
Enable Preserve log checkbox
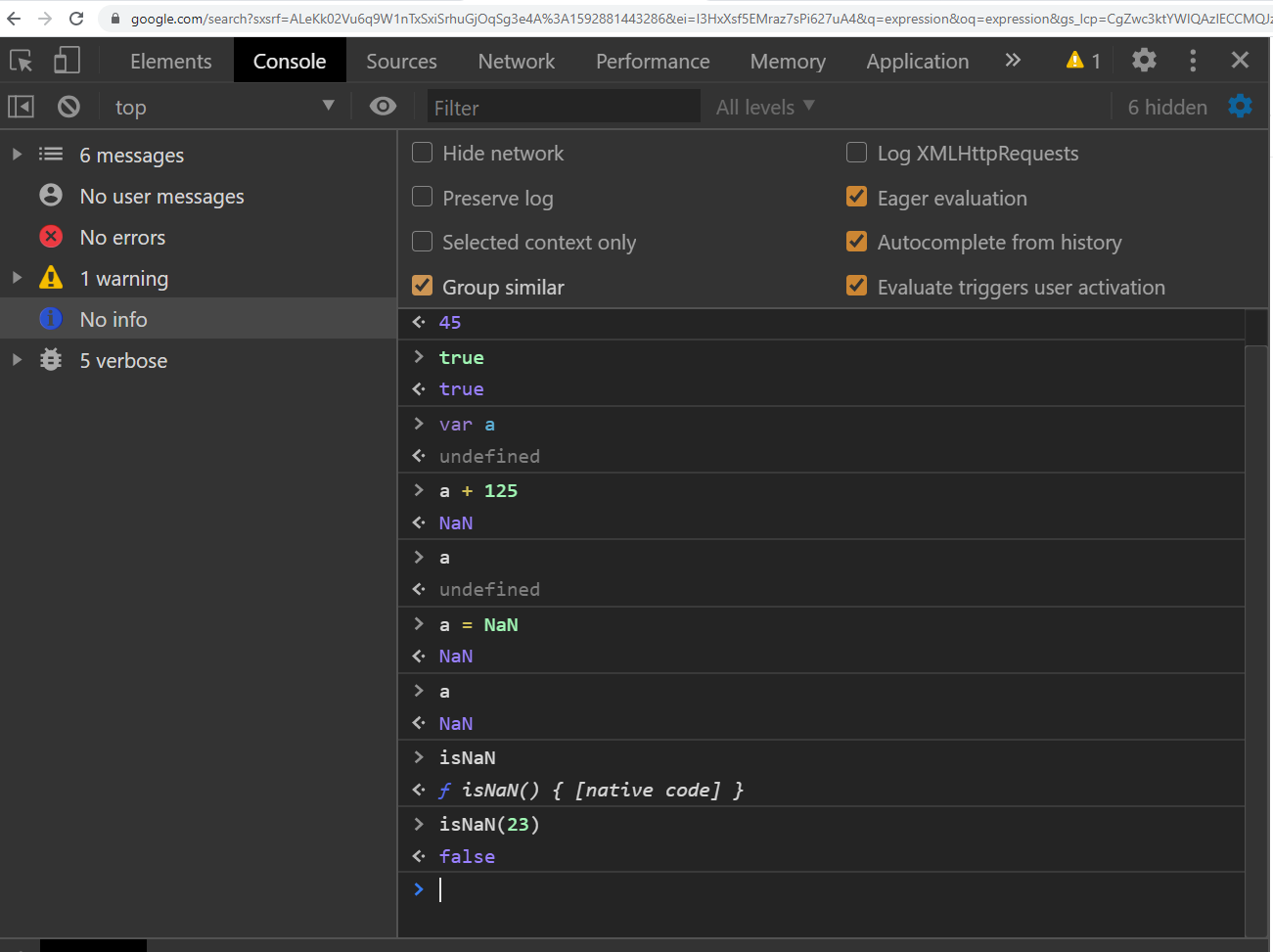point(423,198)
